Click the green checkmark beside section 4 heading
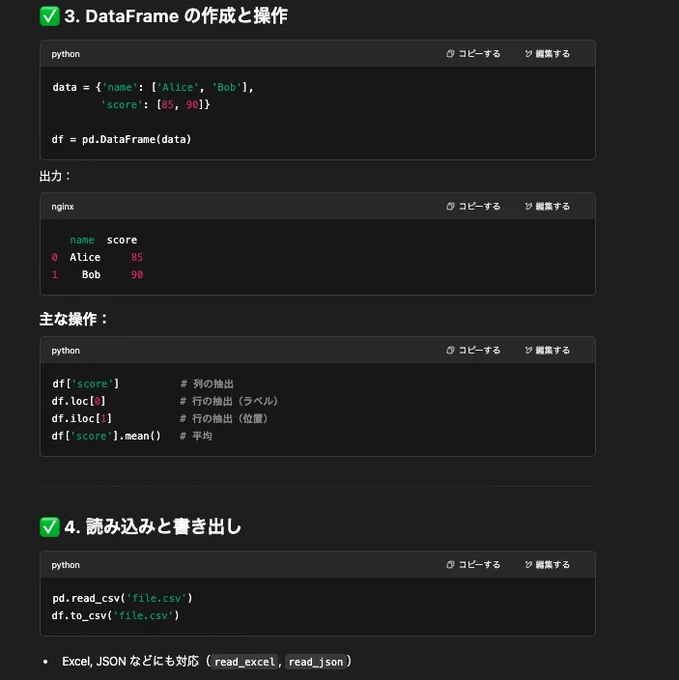This screenshot has height=680, width=679. click(49, 527)
